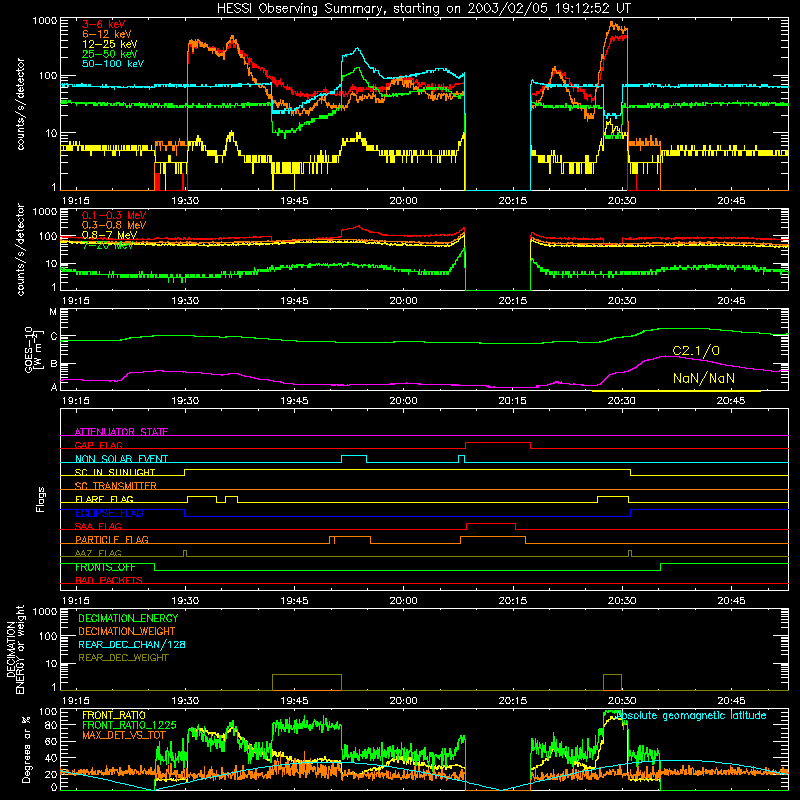This screenshot has height=800, width=800.
Task: Click the top plot counts/s/detector axis label
Action: pyautogui.click(x=20, y=104)
